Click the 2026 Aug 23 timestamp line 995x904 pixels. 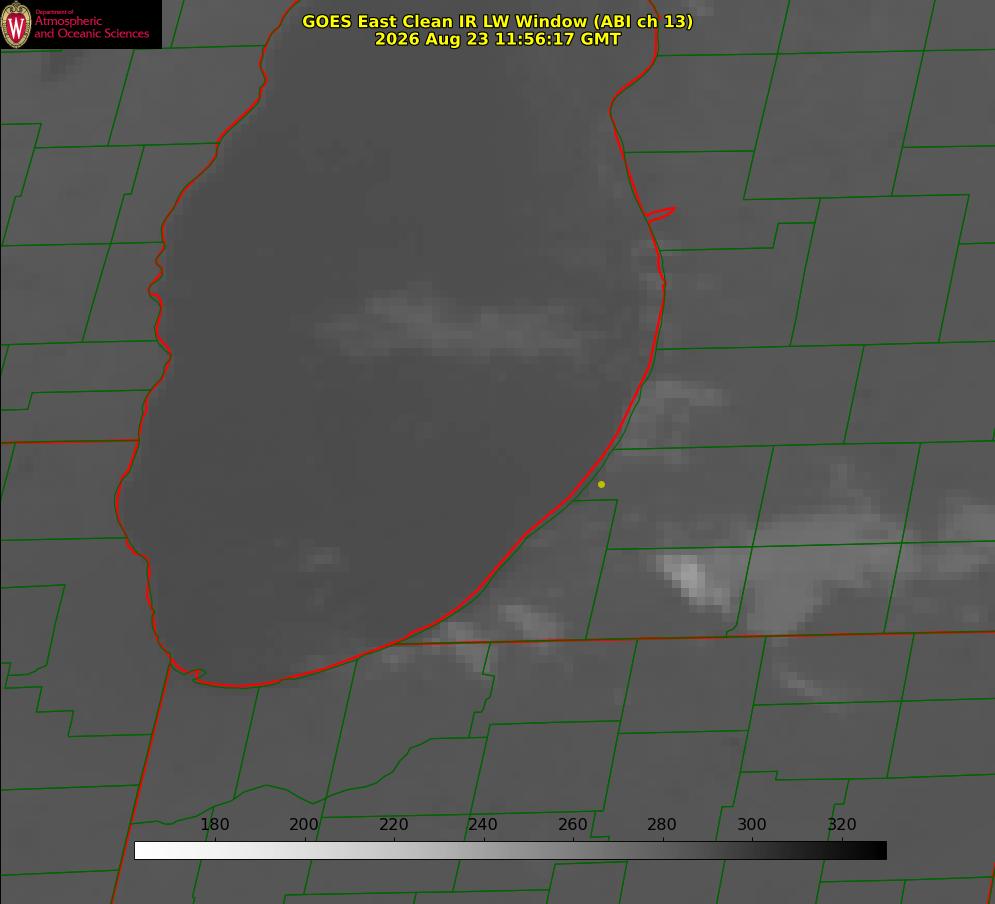point(498,39)
